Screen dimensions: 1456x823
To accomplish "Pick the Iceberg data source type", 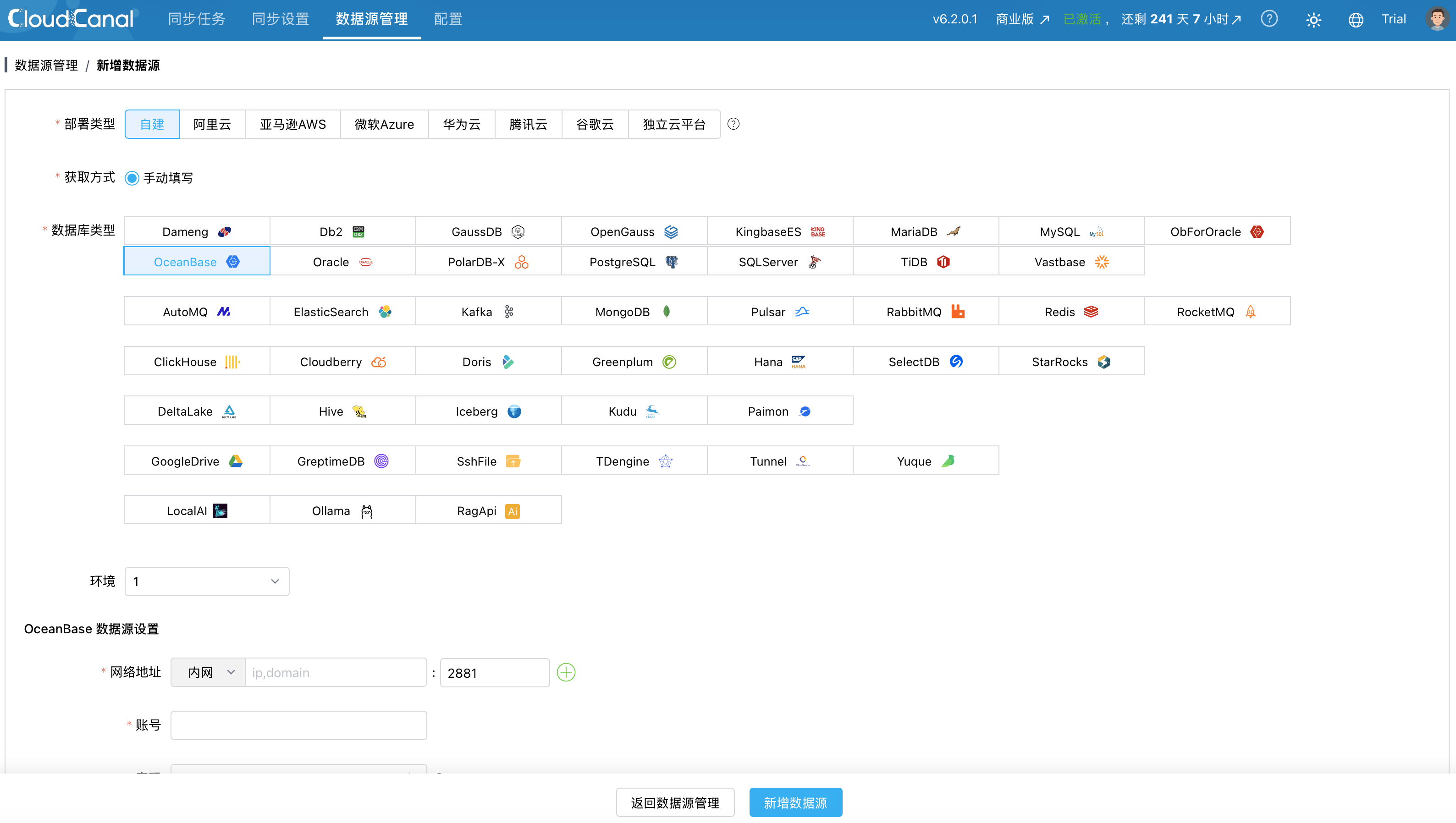I will (489, 411).
